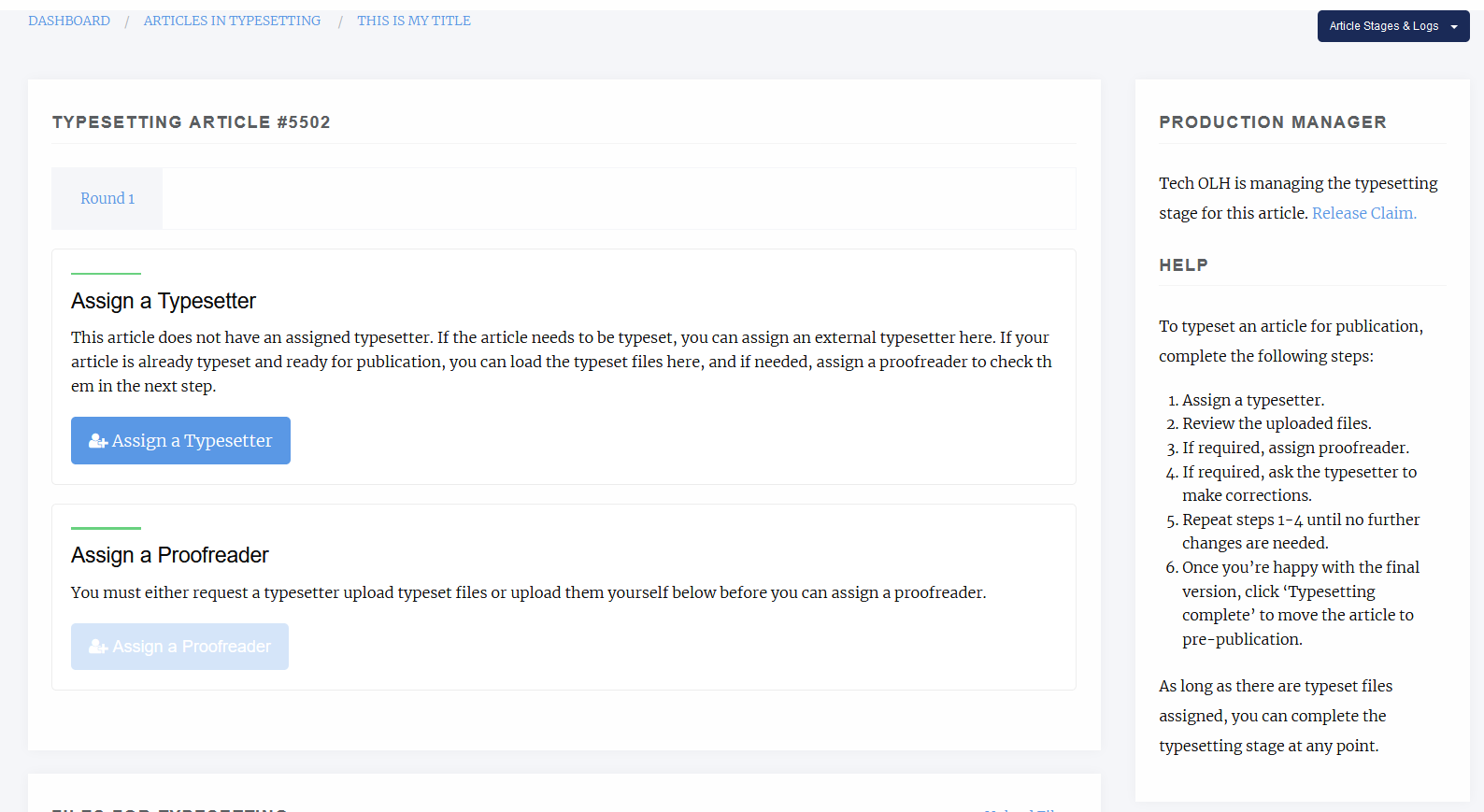Click the Assign a Proofreader section heading
Viewport: 1484px width, 812px height.
pos(170,555)
